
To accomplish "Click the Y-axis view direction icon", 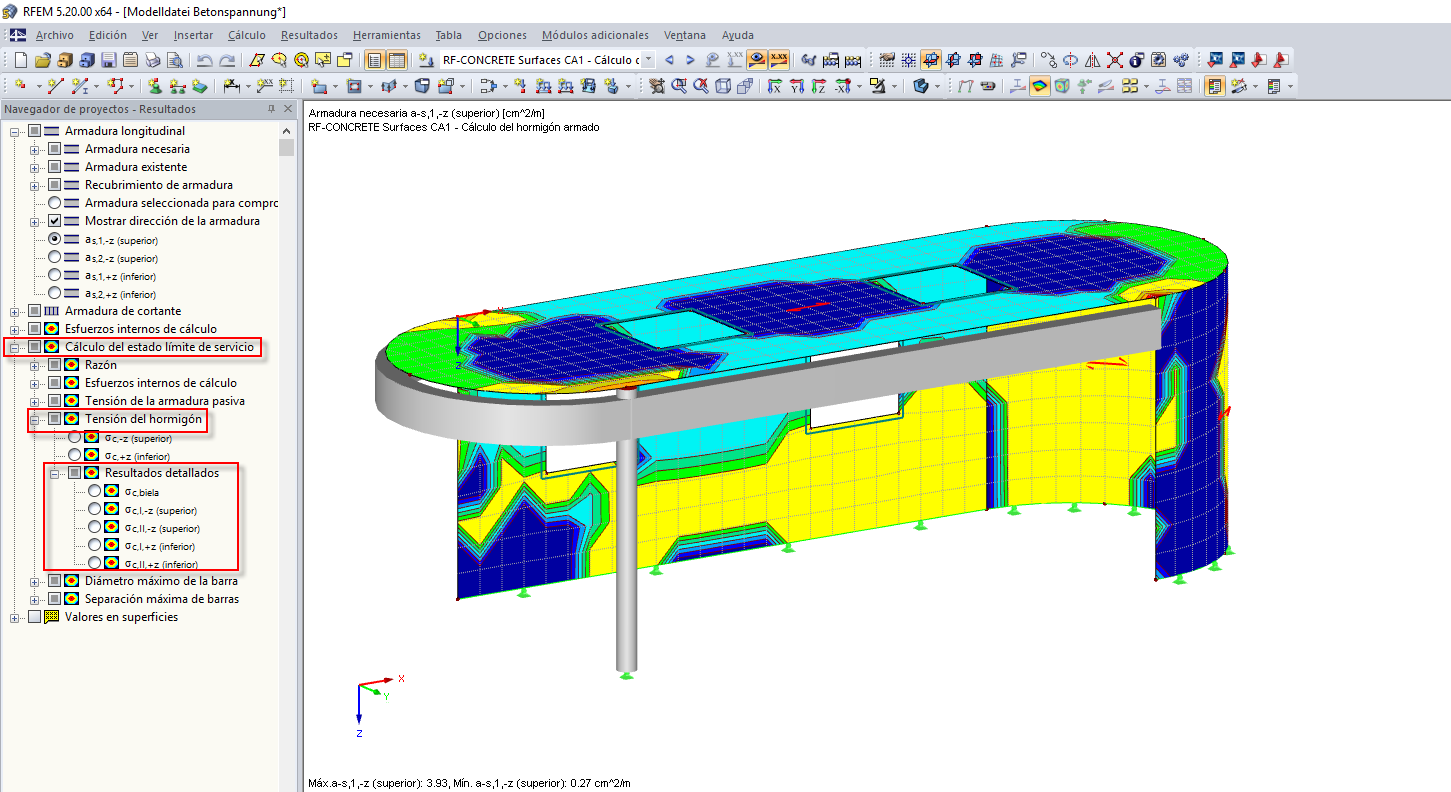I will 797,86.
